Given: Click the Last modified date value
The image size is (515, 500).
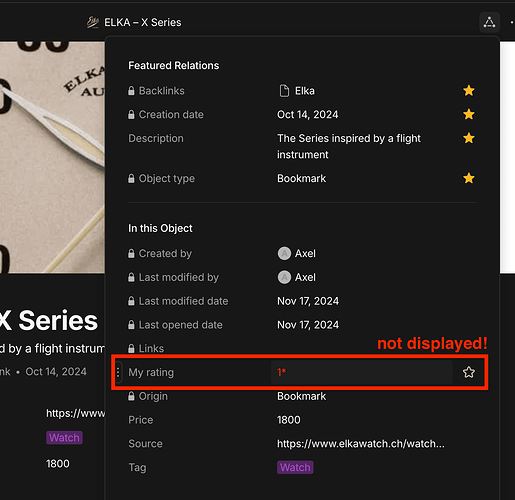Looking at the screenshot, I should point(308,301).
